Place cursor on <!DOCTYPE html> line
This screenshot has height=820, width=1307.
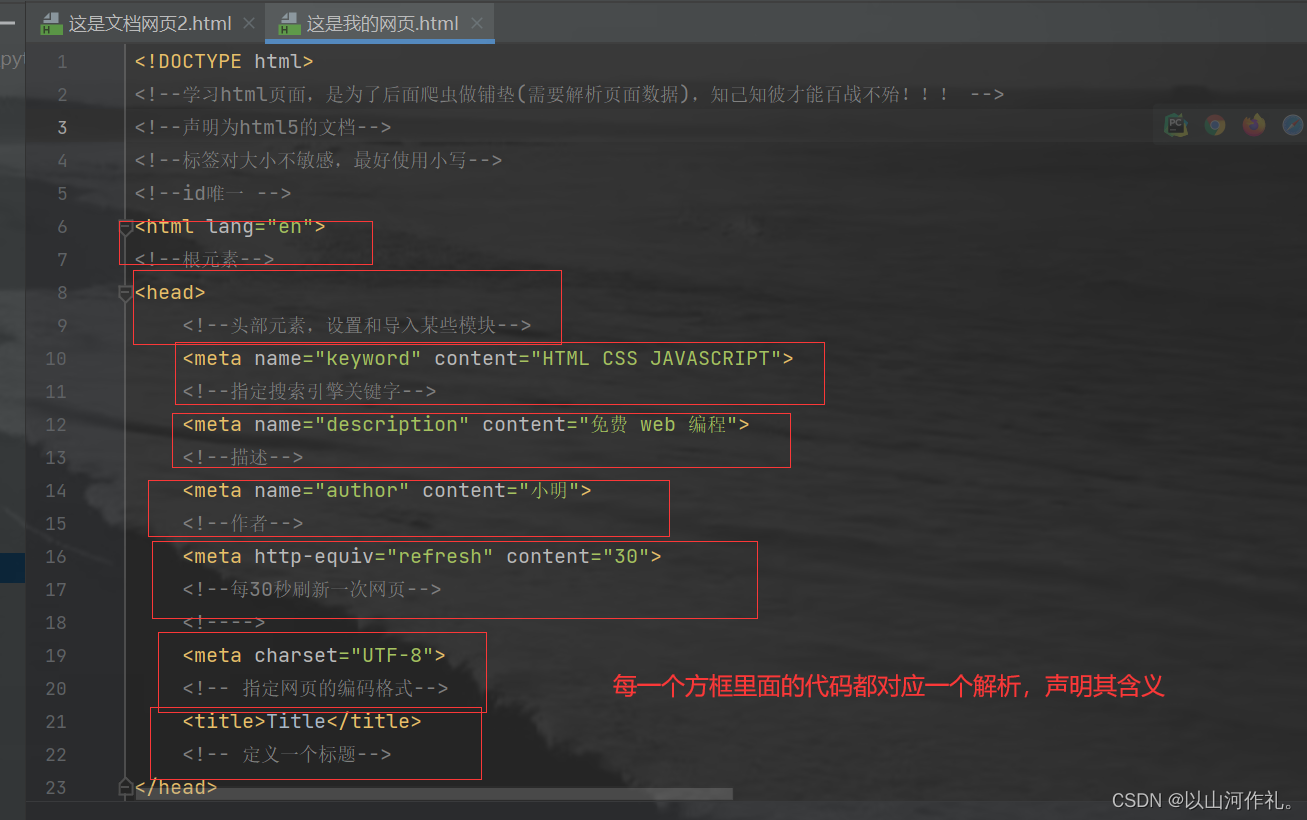pos(224,62)
